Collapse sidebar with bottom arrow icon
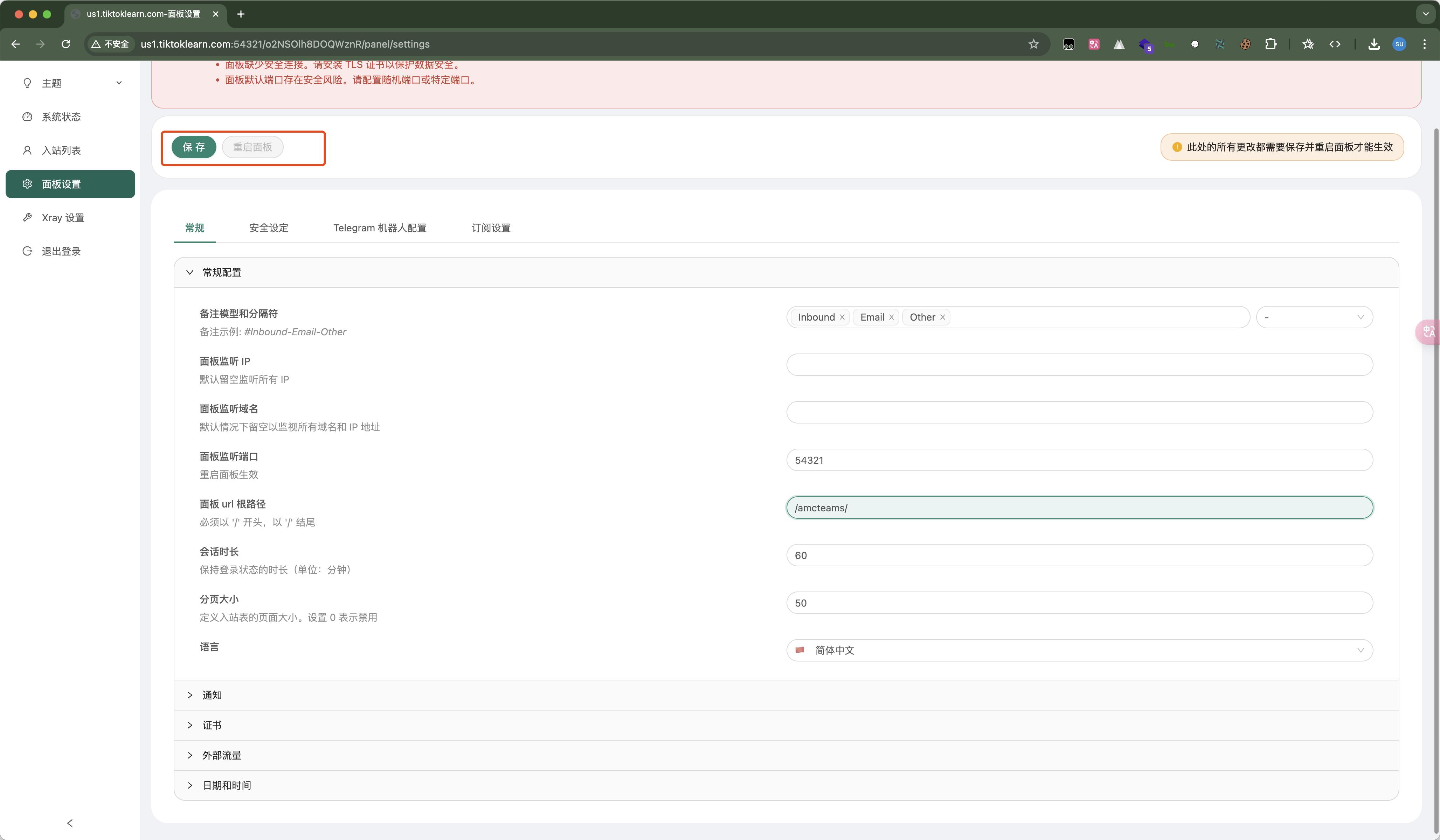The width and height of the screenshot is (1440, 840). [x=70, y=823]
